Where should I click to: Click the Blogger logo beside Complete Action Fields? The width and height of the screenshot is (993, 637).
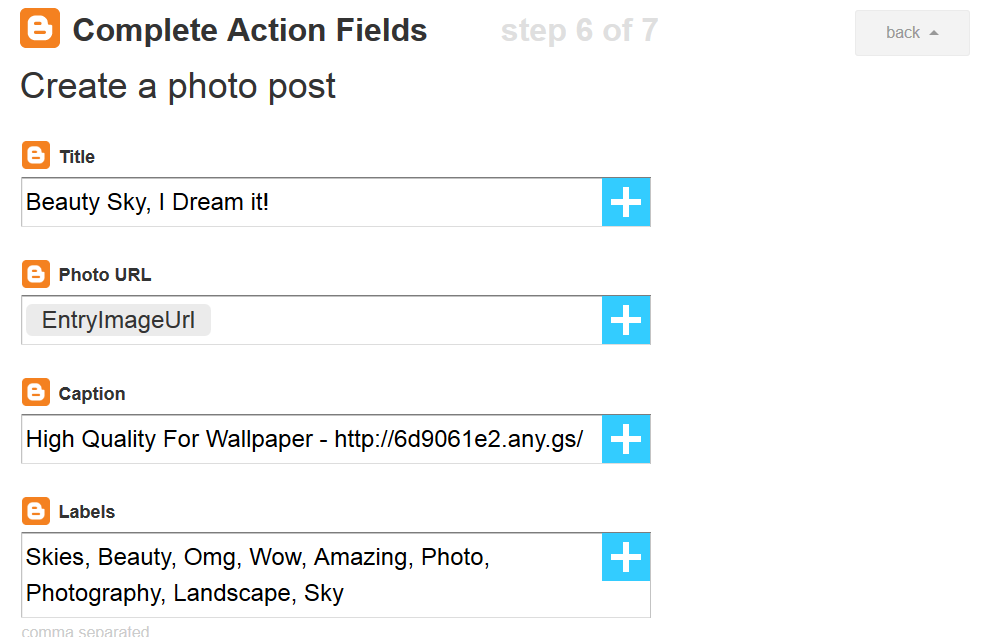tap(40, 28)
